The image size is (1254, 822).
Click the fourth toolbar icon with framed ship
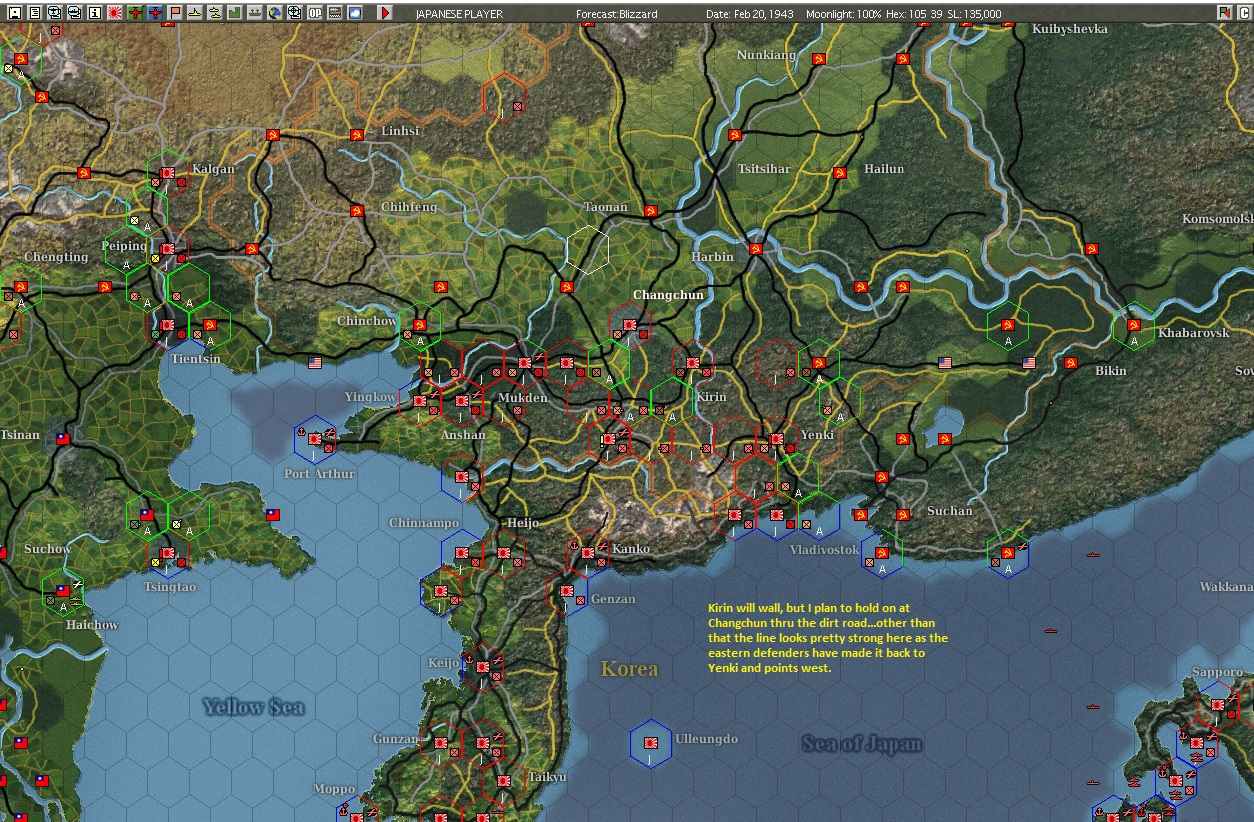tap(74, 13)
